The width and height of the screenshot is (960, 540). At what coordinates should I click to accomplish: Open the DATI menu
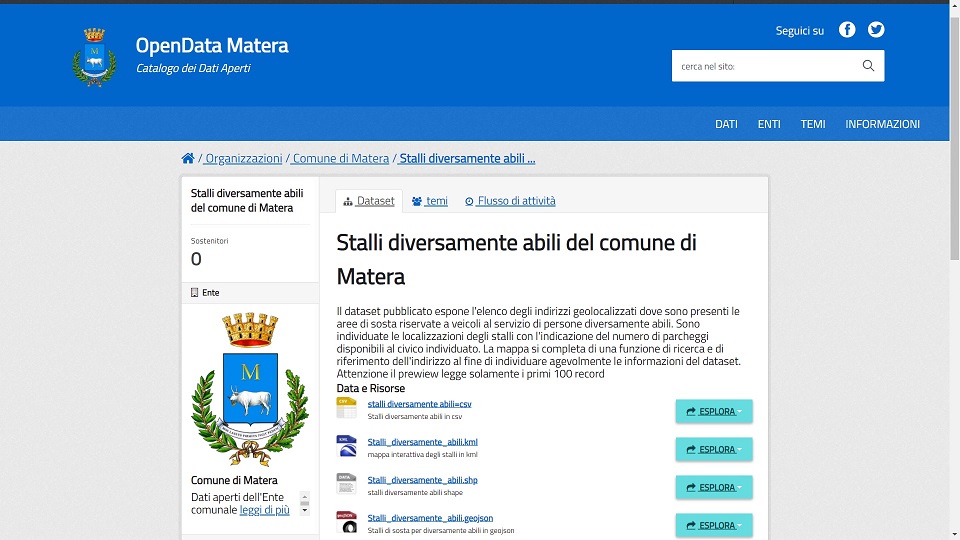(726, 124)
